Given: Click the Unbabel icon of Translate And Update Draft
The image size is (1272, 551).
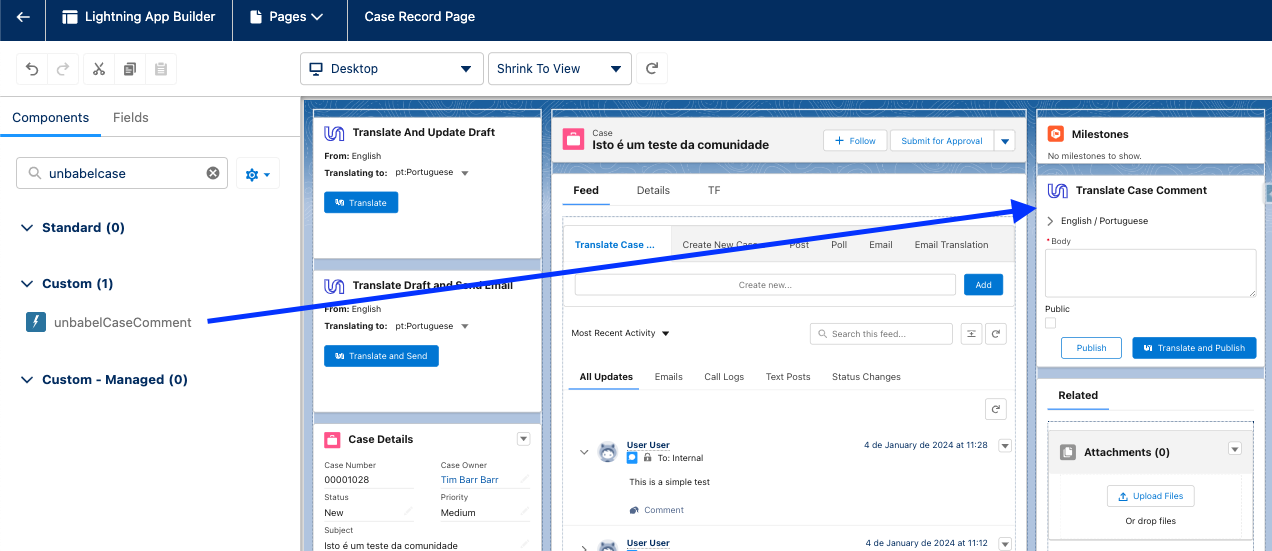Looking at the screenshot, I should coord(335,133).
